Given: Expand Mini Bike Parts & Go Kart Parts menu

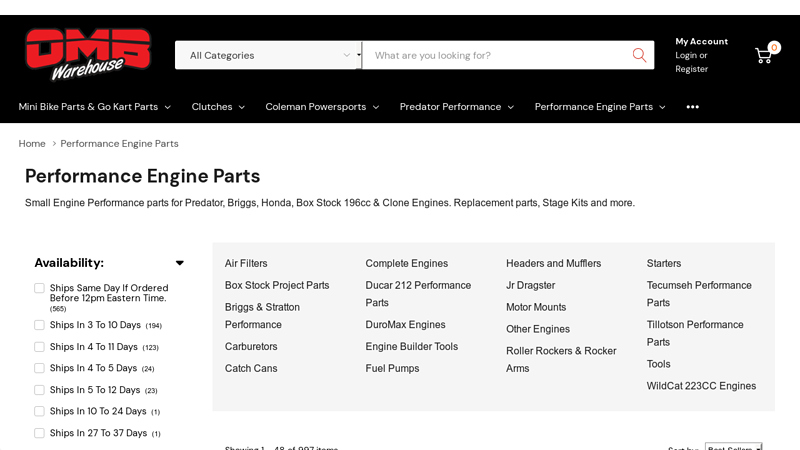Looking at the screenshot, I should click(x=94, y=107).
